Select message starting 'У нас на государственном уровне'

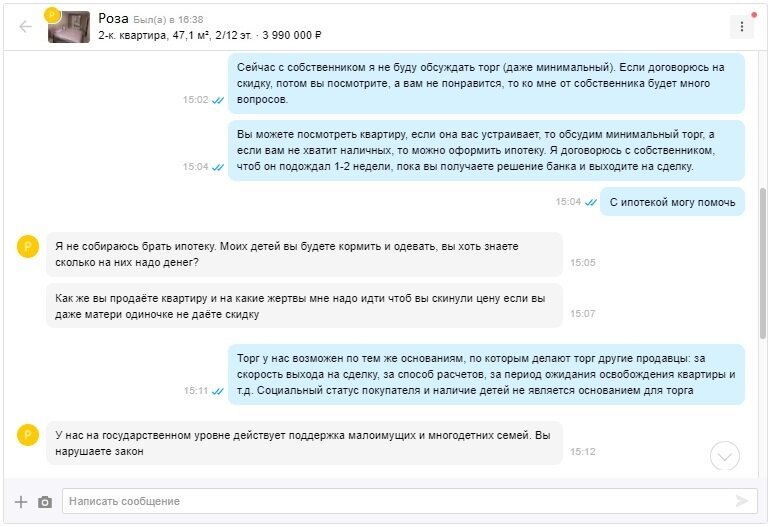(304, 443)
